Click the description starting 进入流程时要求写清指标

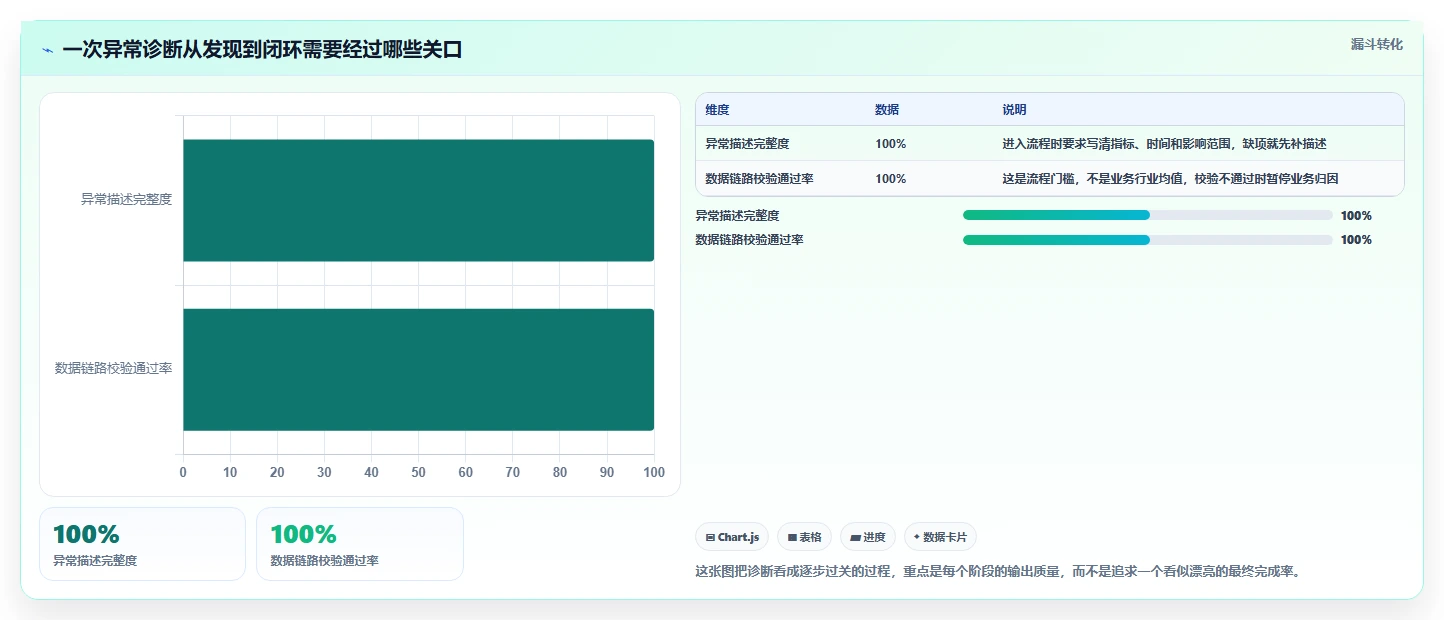pyautogui.click(x=1164, y=144)
